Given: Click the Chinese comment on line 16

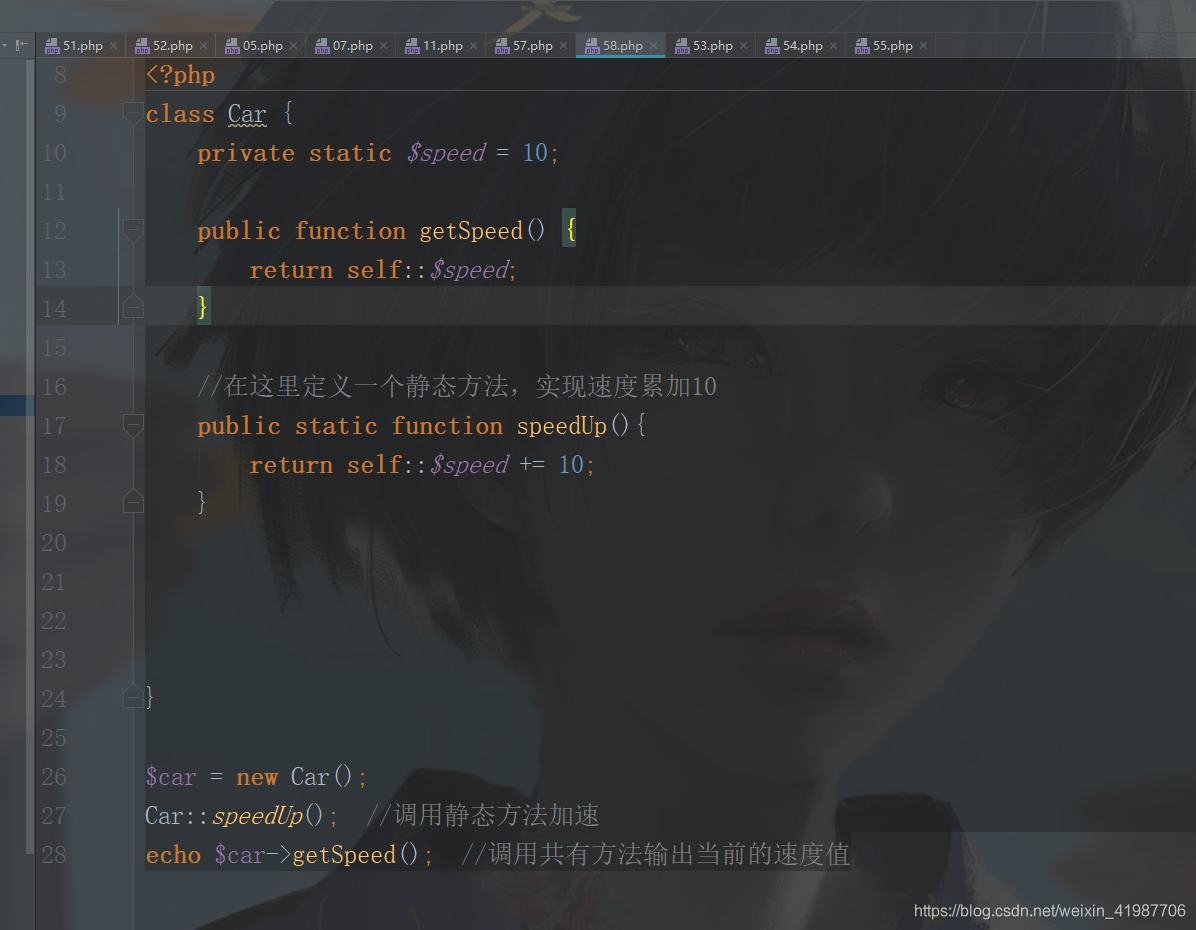Looking at the screenshot, I should (x=457, y=387).
